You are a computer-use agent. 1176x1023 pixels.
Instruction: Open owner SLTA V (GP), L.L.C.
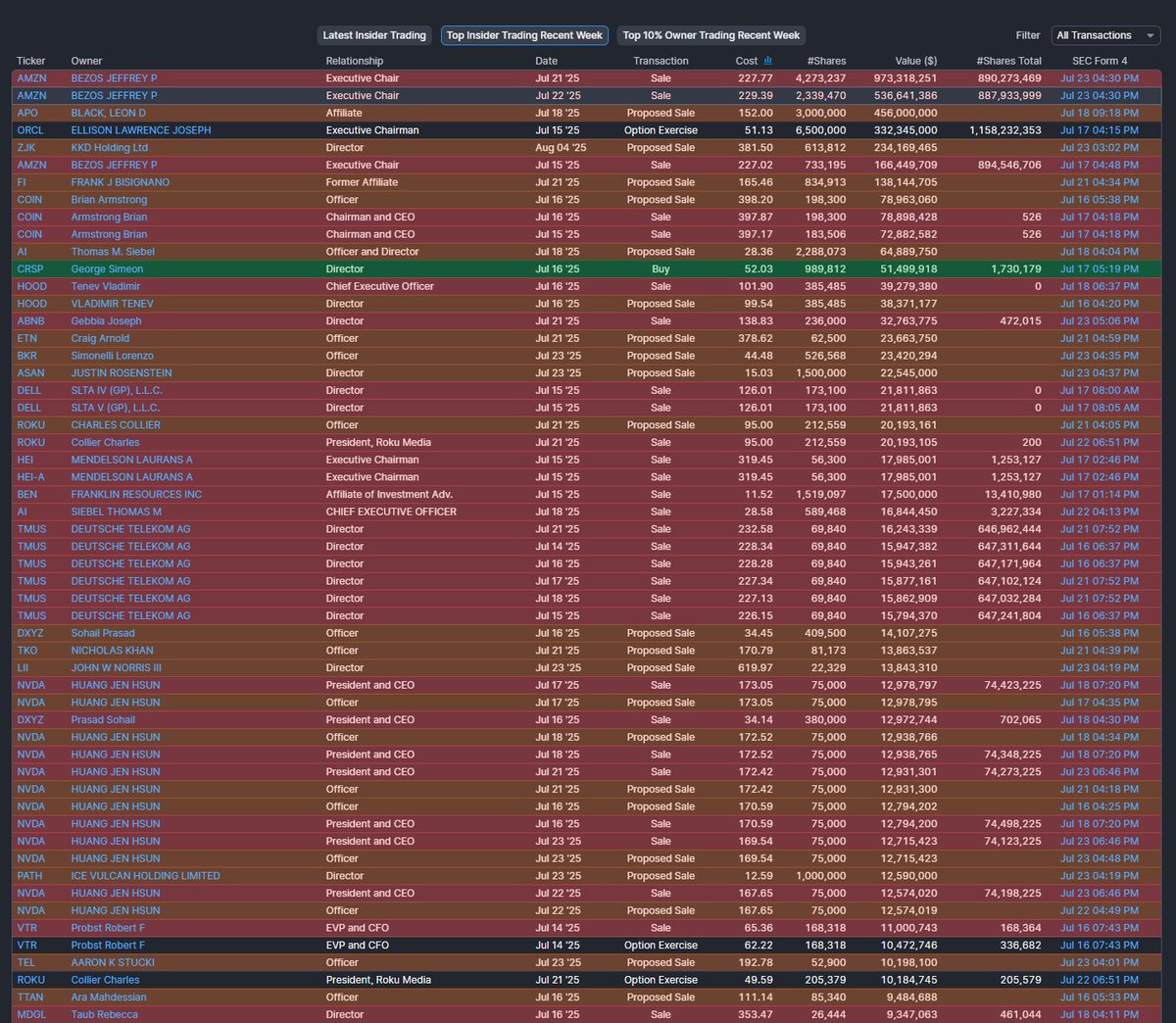pyautogui.click(x=115, y=408)
